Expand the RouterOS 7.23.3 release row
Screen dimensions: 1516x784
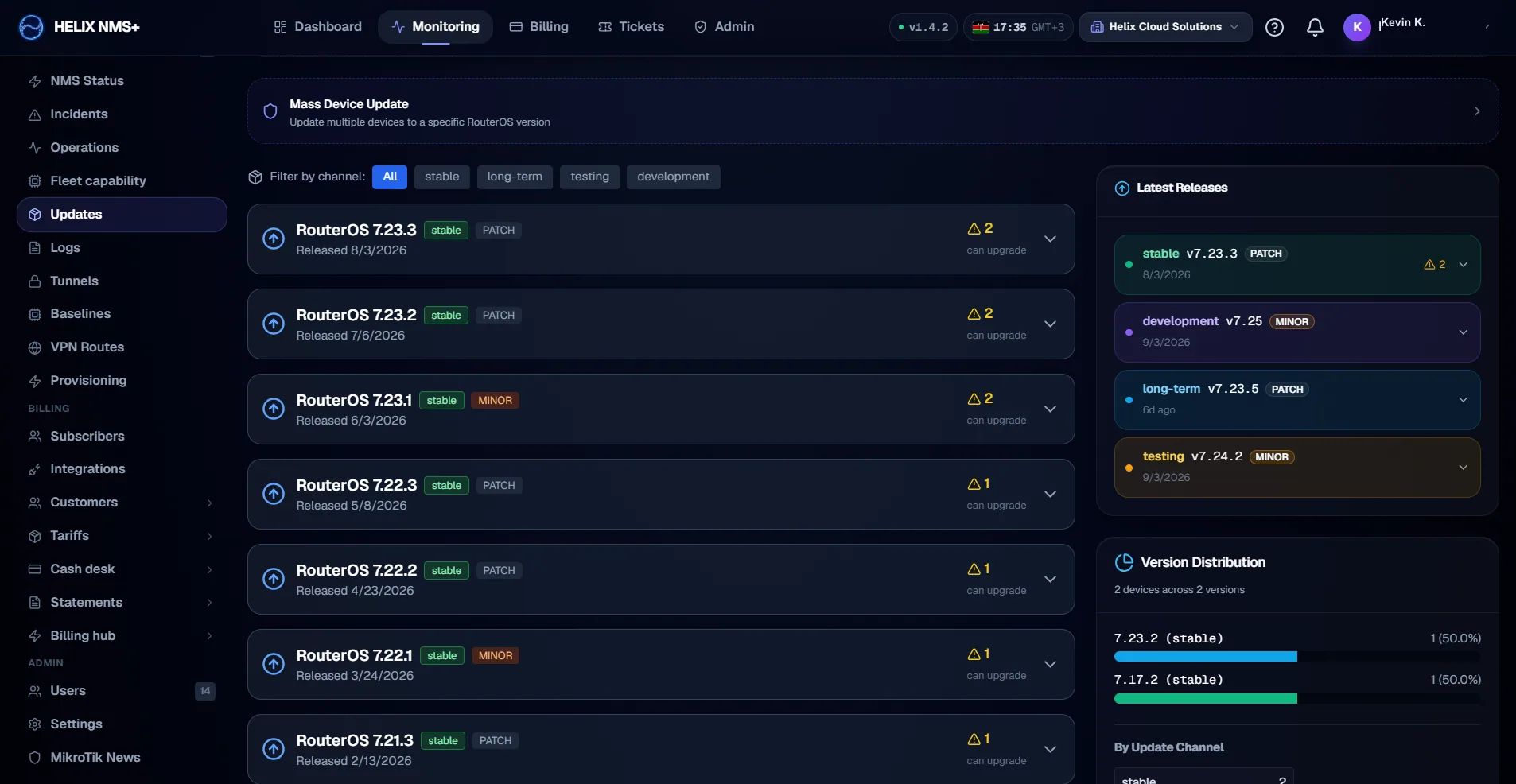[1050, 239]
